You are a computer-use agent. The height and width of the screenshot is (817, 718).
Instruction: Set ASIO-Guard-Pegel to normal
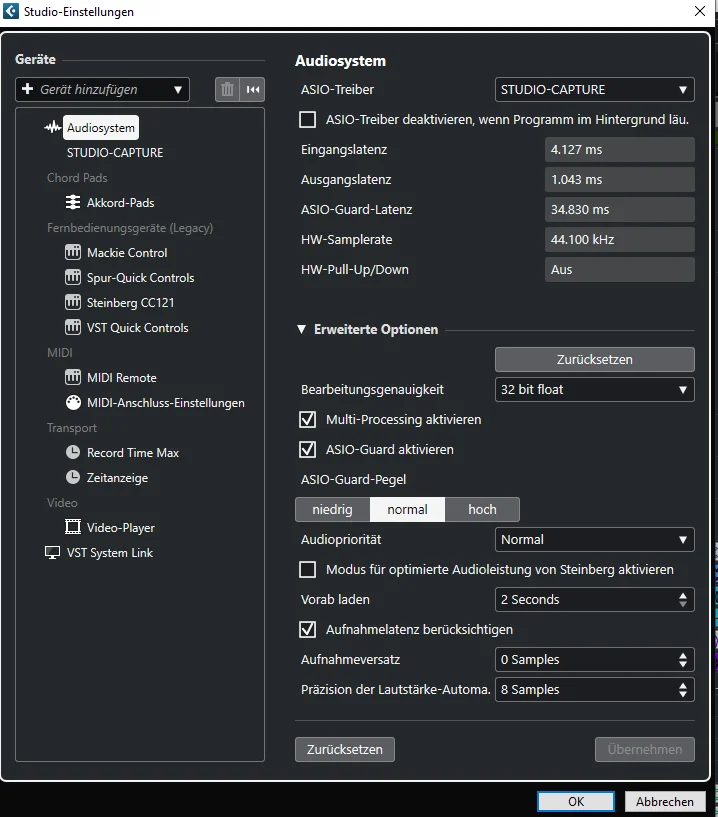coord(407,510)
